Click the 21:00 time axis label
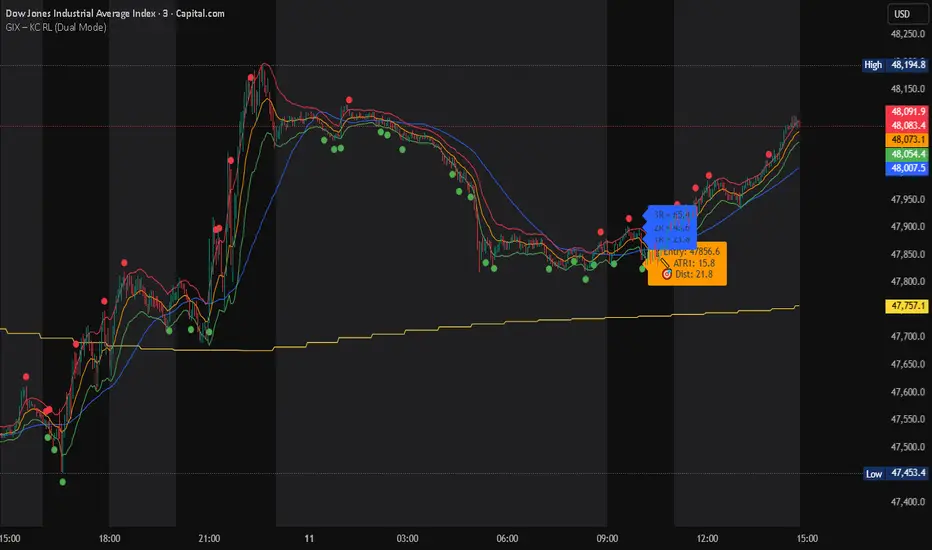 (x=209, y=539)
